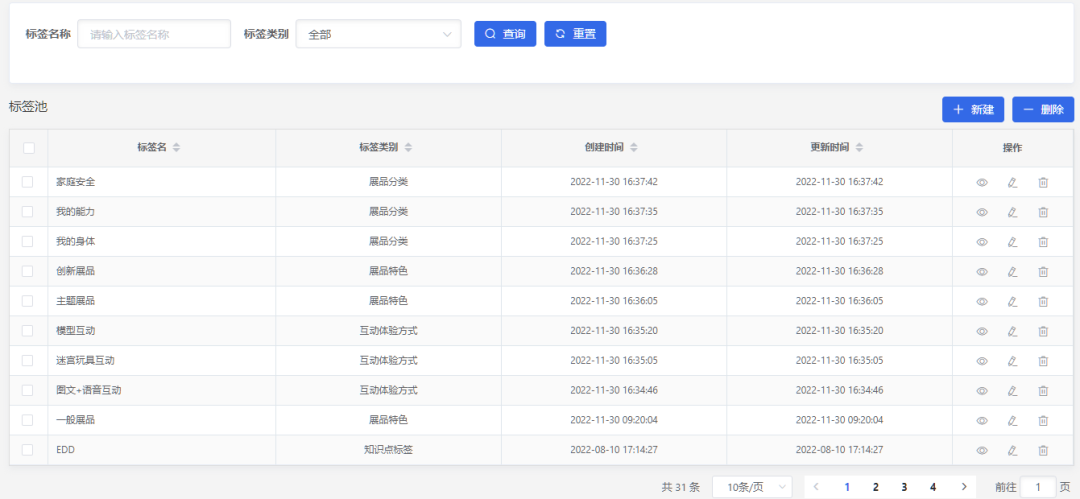
Task: Click the sort arrows beside 标签名 header
Action: (177, 148)
